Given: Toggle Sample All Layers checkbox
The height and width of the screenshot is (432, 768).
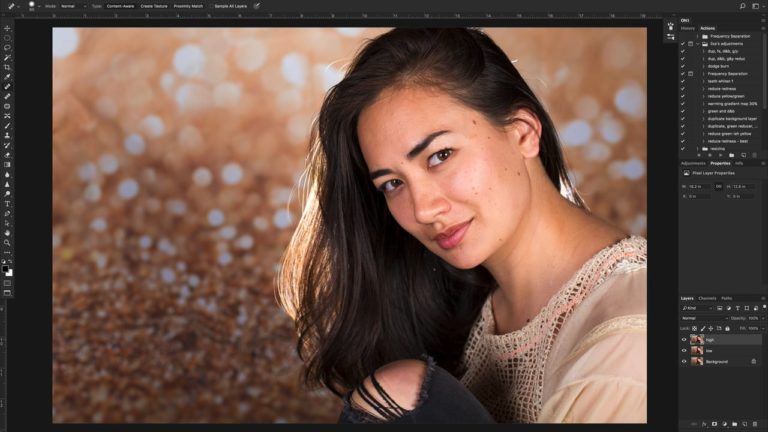Looking at the screenshot, I should (211, 6).
